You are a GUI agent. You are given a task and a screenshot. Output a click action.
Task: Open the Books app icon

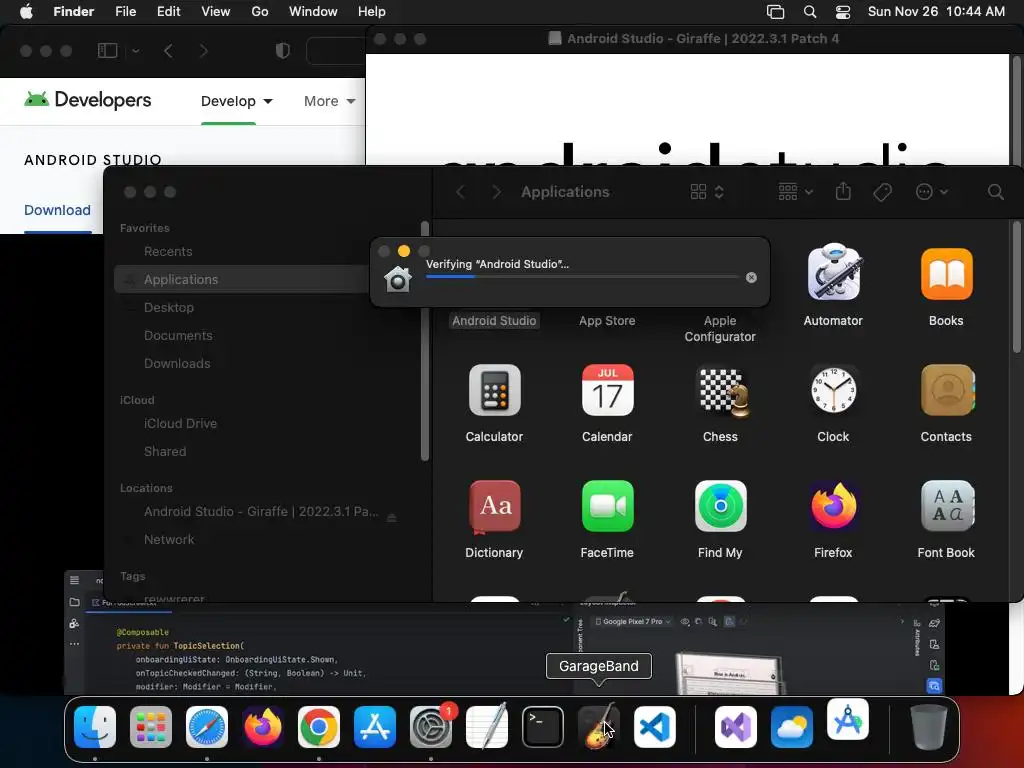coord(946,274)
